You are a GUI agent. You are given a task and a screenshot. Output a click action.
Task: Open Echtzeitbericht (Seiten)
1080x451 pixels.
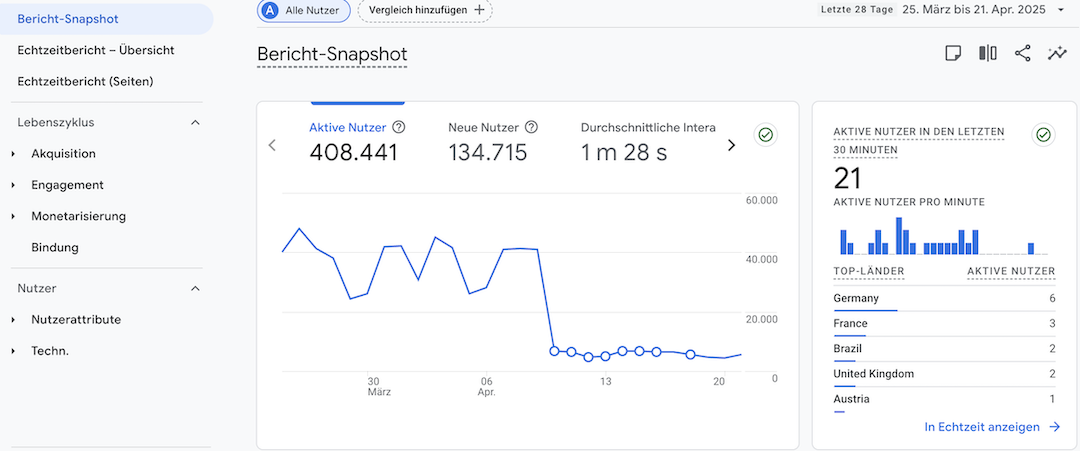tap(85, 81)
